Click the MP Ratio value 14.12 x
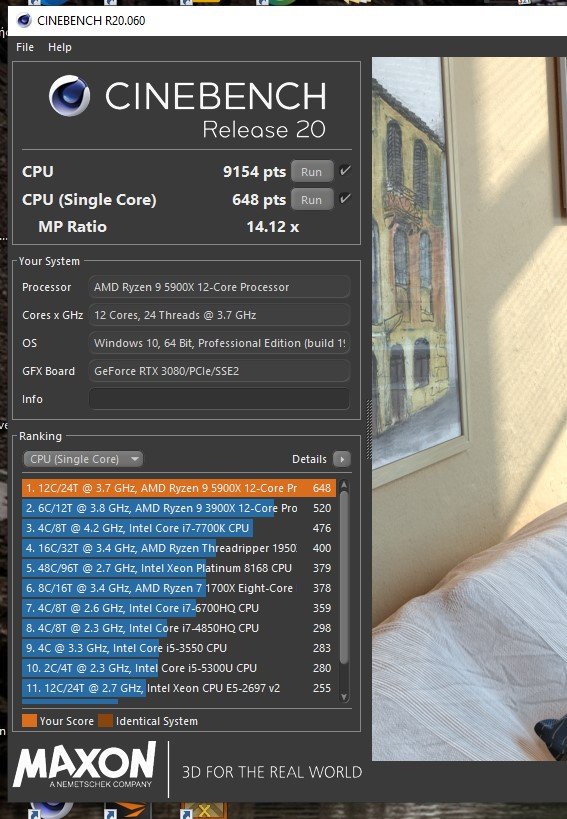 pos(273,227)
